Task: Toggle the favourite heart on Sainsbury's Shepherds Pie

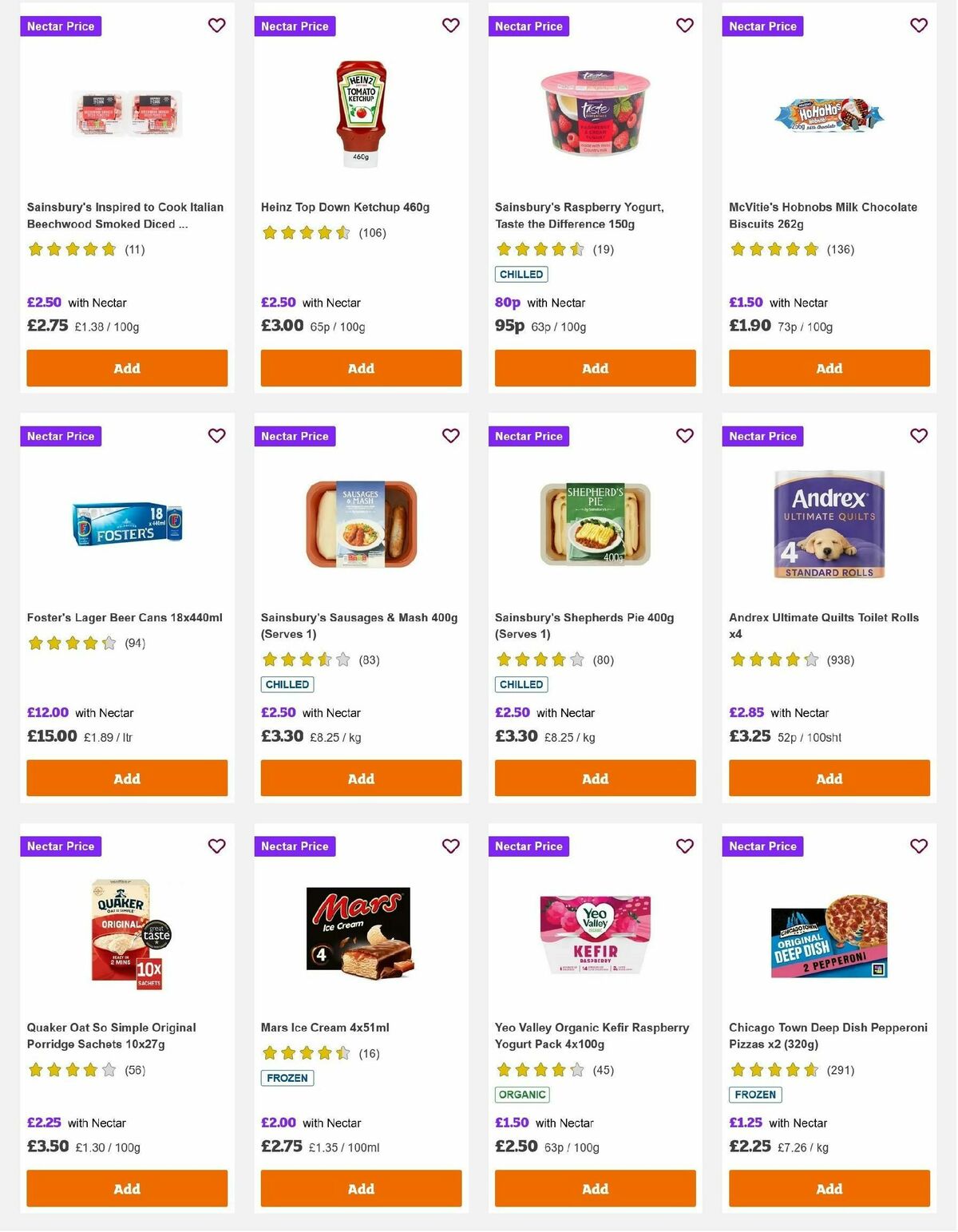Action: pyautogui.click(x=684, y=436)
